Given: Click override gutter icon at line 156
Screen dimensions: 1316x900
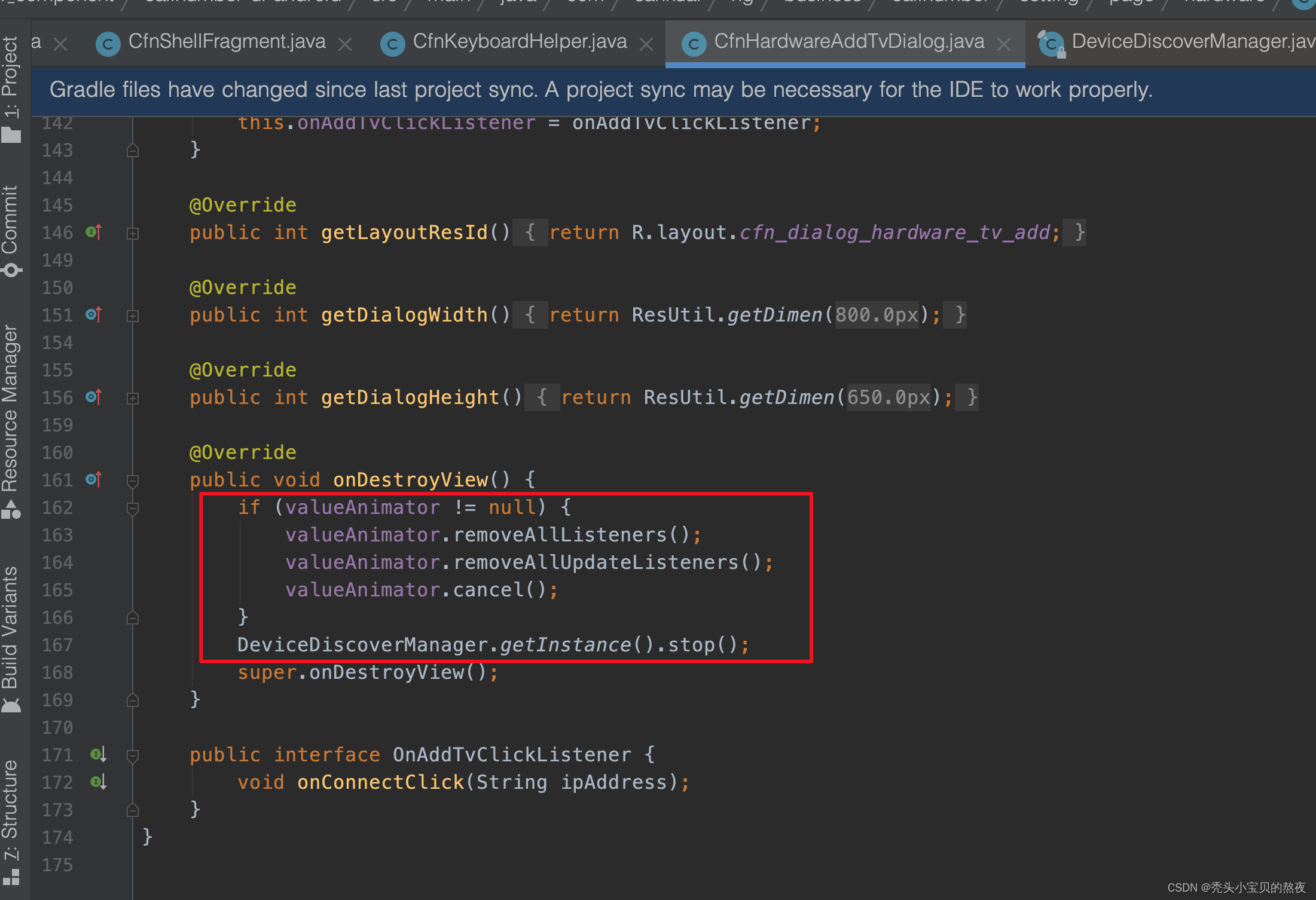Looking at the screenshot, I should [93, 397].
